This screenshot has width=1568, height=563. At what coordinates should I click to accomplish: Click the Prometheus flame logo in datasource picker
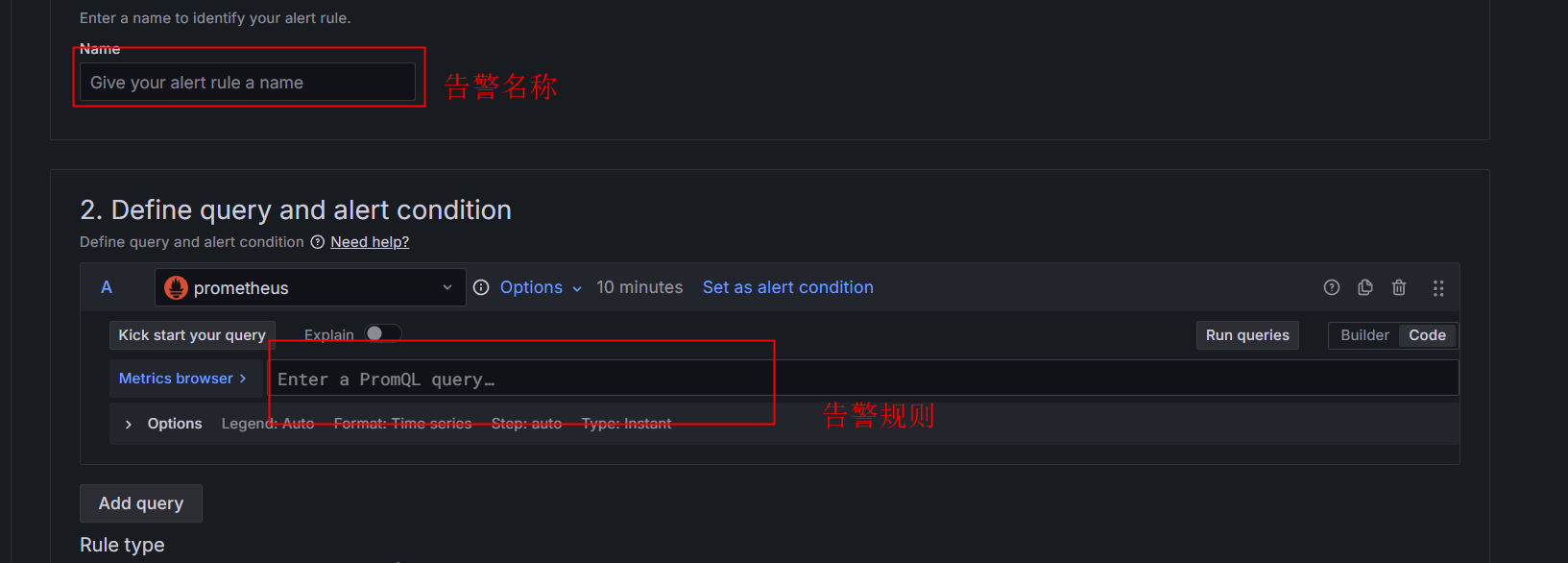(175, 286)
